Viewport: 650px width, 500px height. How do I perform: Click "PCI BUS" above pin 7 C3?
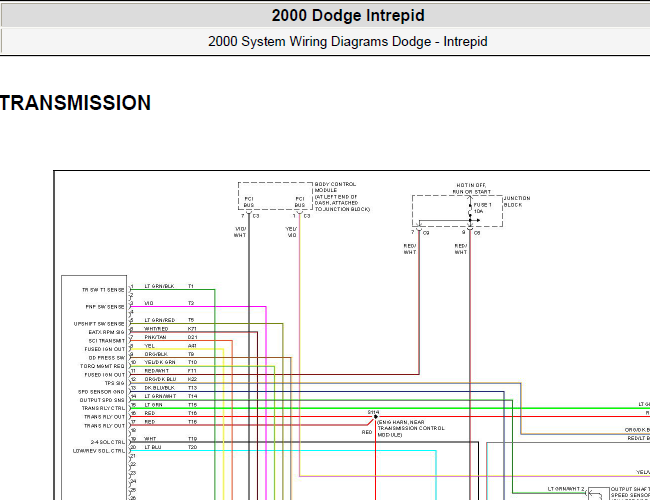(x=249, y=202)
